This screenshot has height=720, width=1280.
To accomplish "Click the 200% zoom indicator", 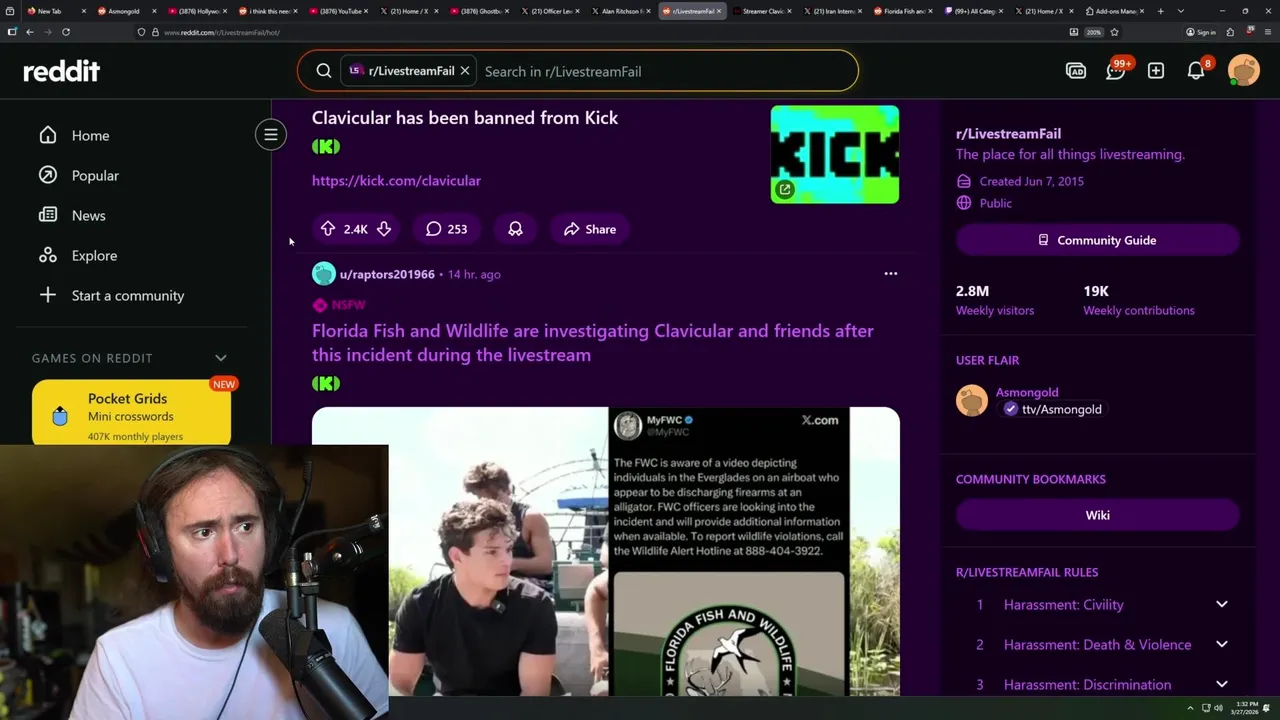I will (x=1094, y=32).
